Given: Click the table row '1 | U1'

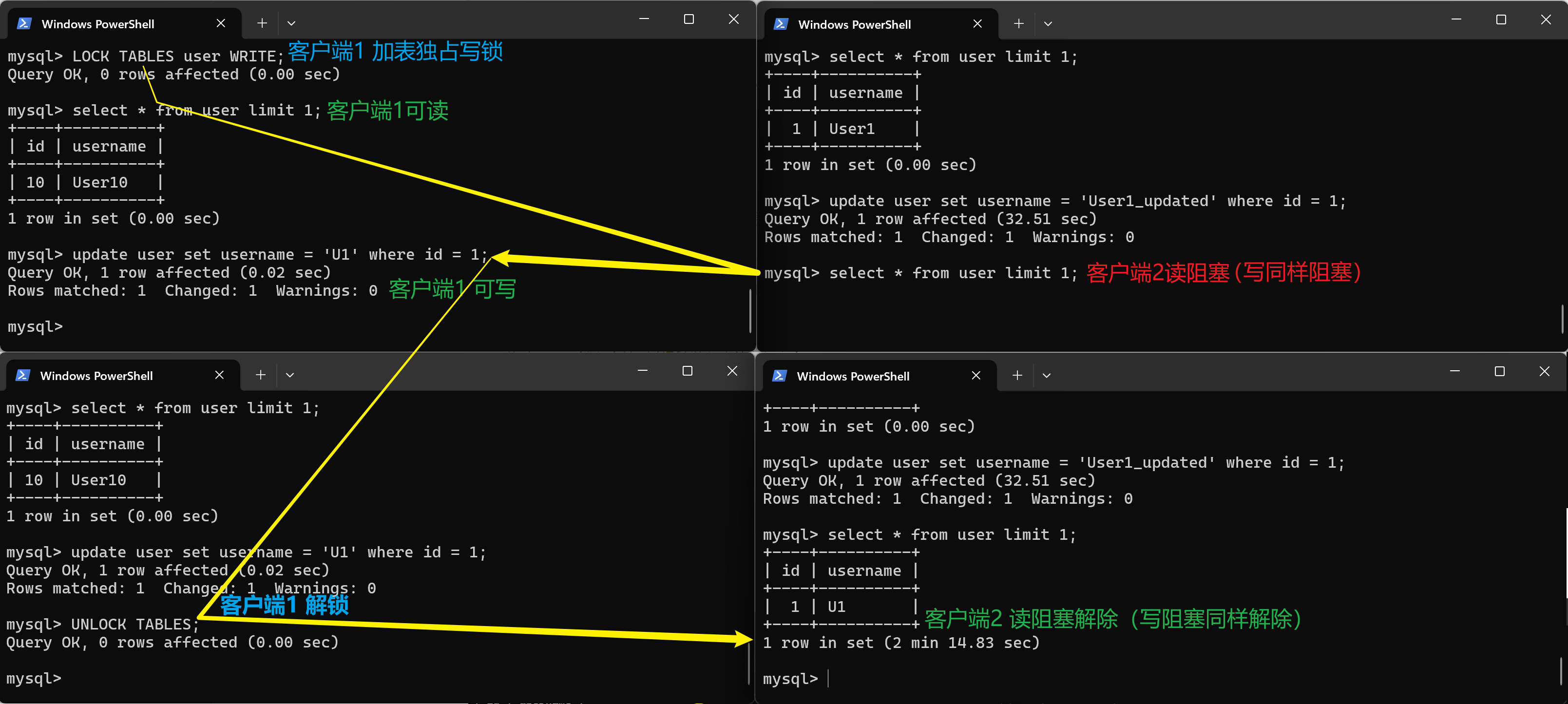Looking at the screenshot, I should click(841, 607).
